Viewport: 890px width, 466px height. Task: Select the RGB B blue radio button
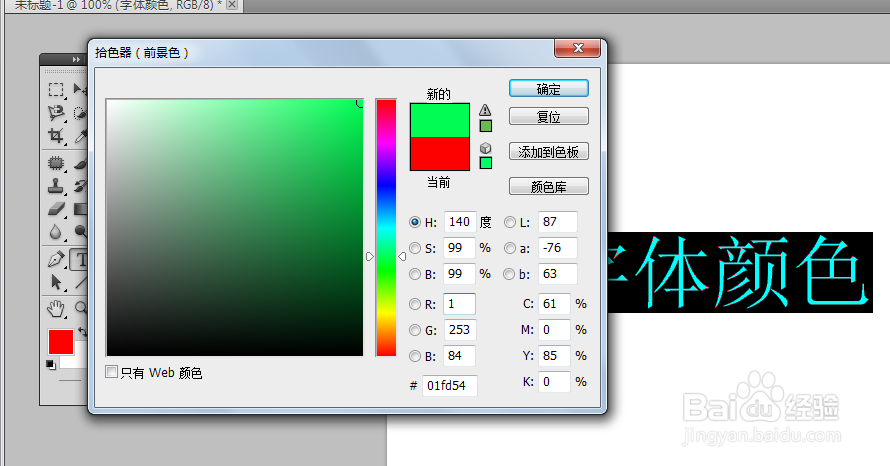415,356
